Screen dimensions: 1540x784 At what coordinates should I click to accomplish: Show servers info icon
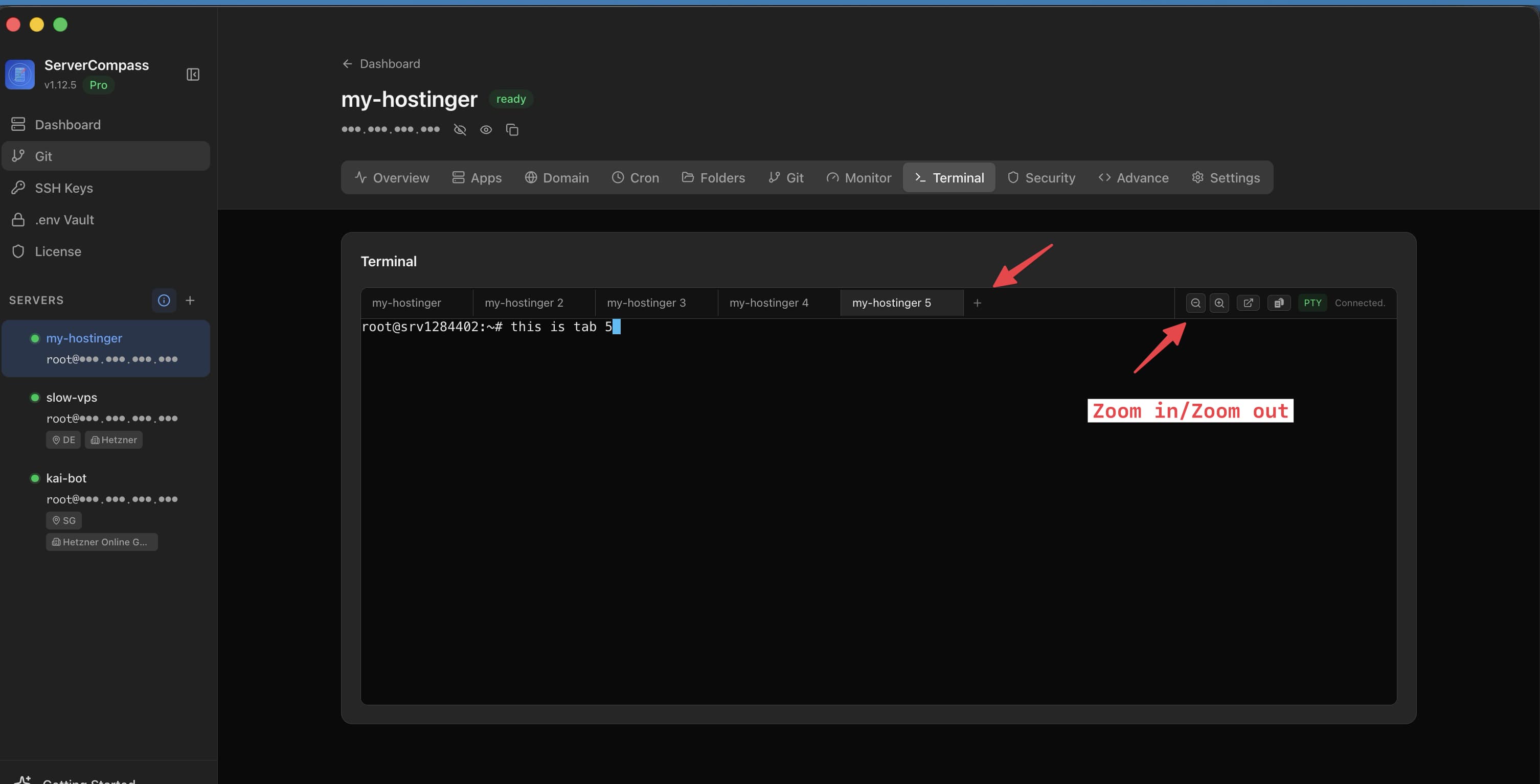(x=164, y=300)
